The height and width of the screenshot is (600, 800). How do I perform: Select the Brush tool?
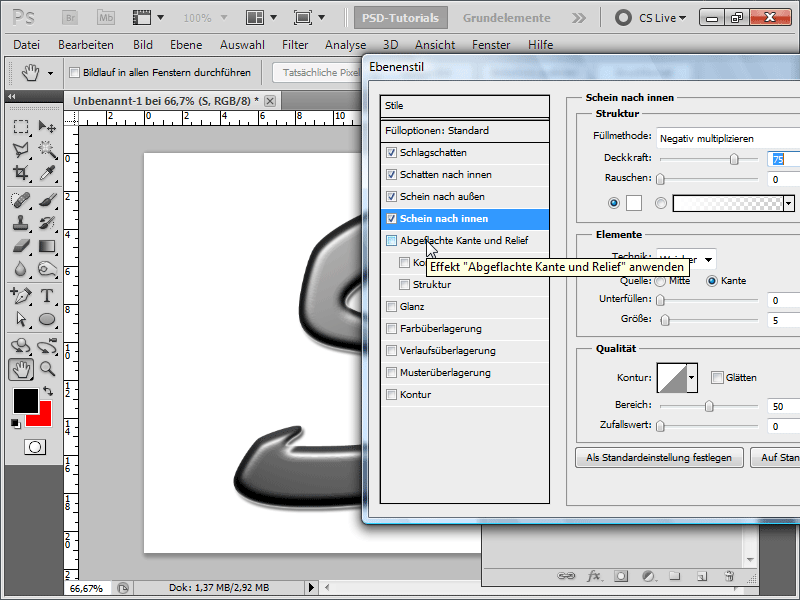[x=47, y=199]
